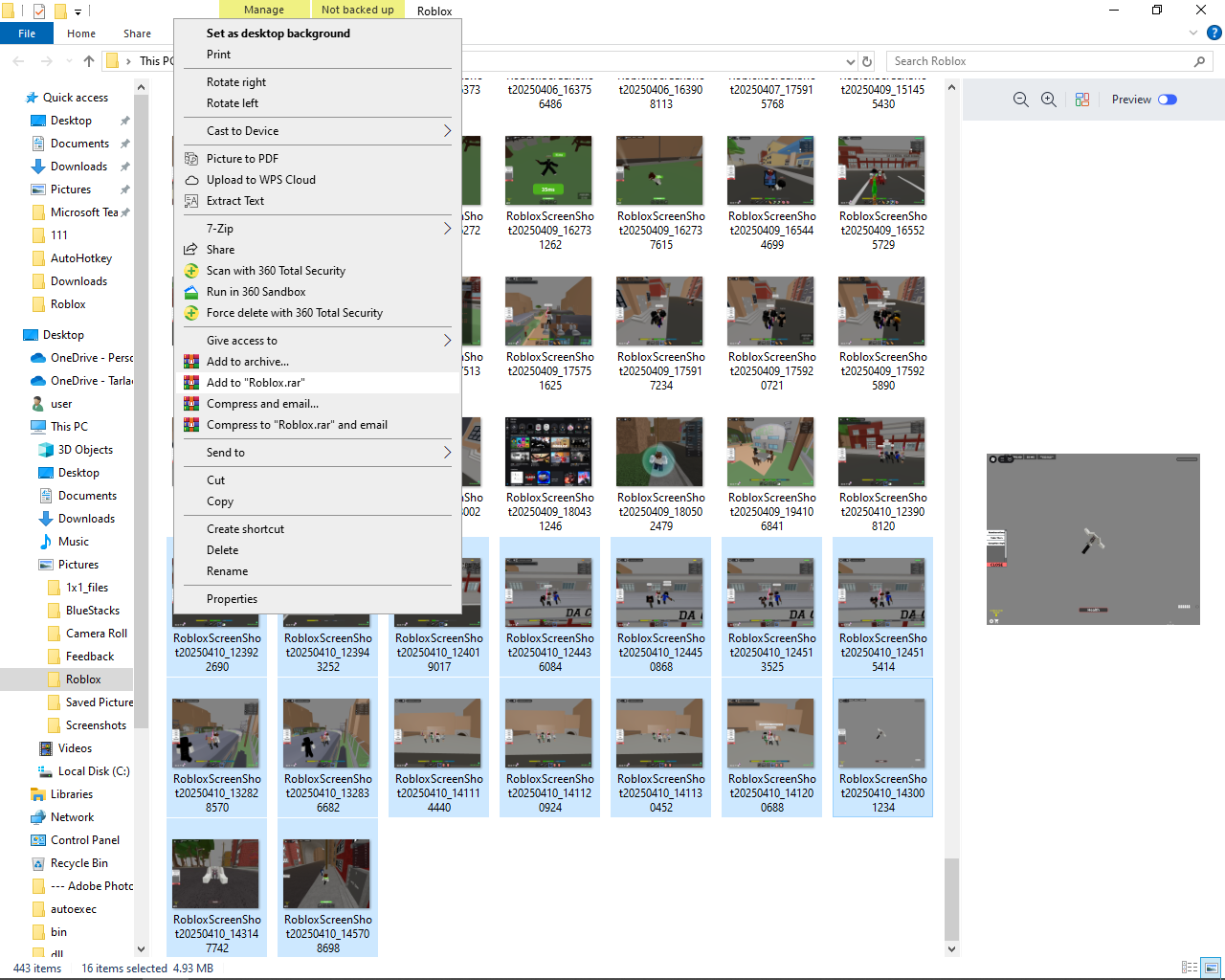Image resolution: width=1225 pixels, height=980 pixels.
Task: Expand the ribbon chevron near Help
Action: tap(1193, 33)
